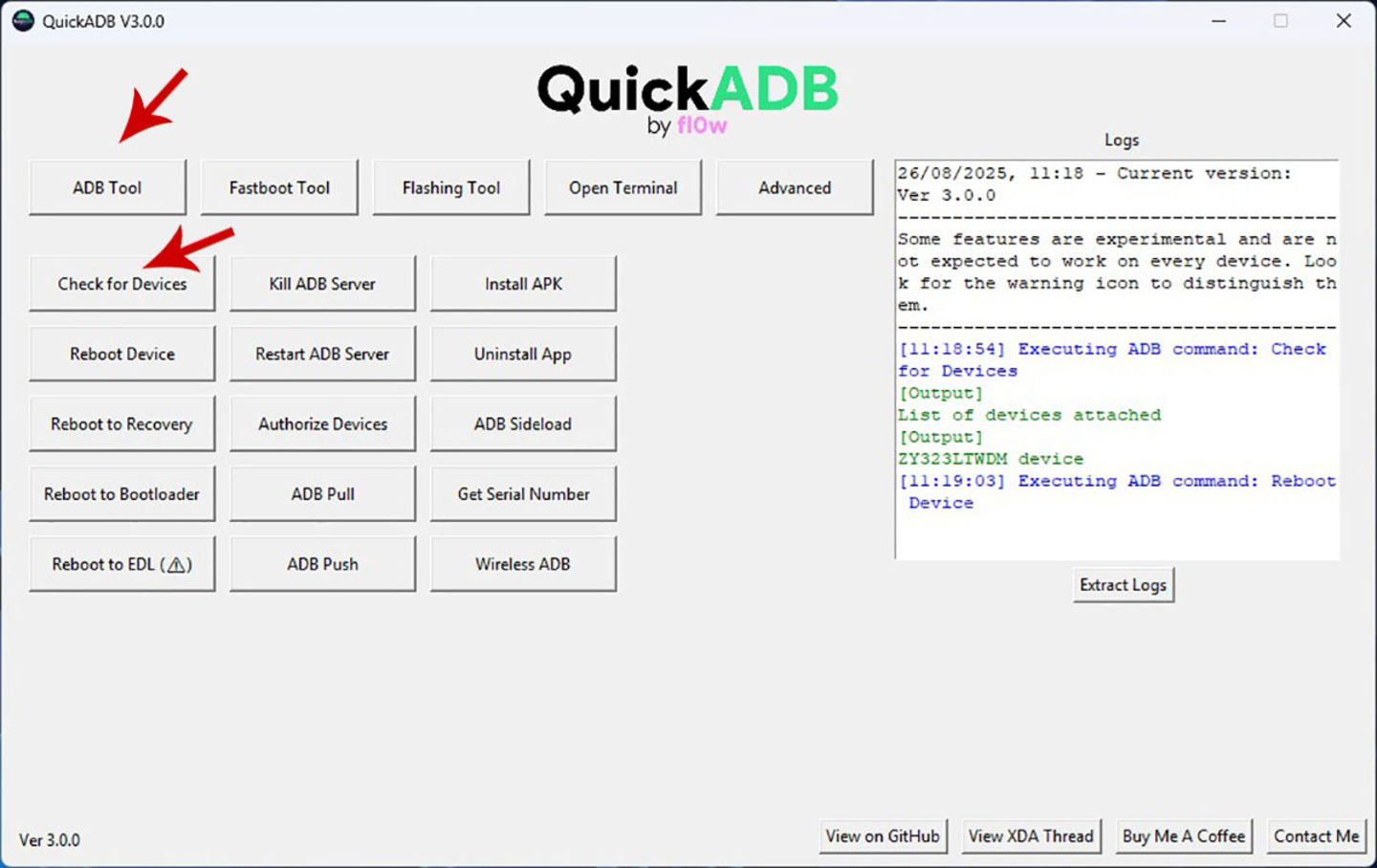The width and height of the screenshot is (1377, 868).
Task: Click Check for Devices
Action: [122, 284]
